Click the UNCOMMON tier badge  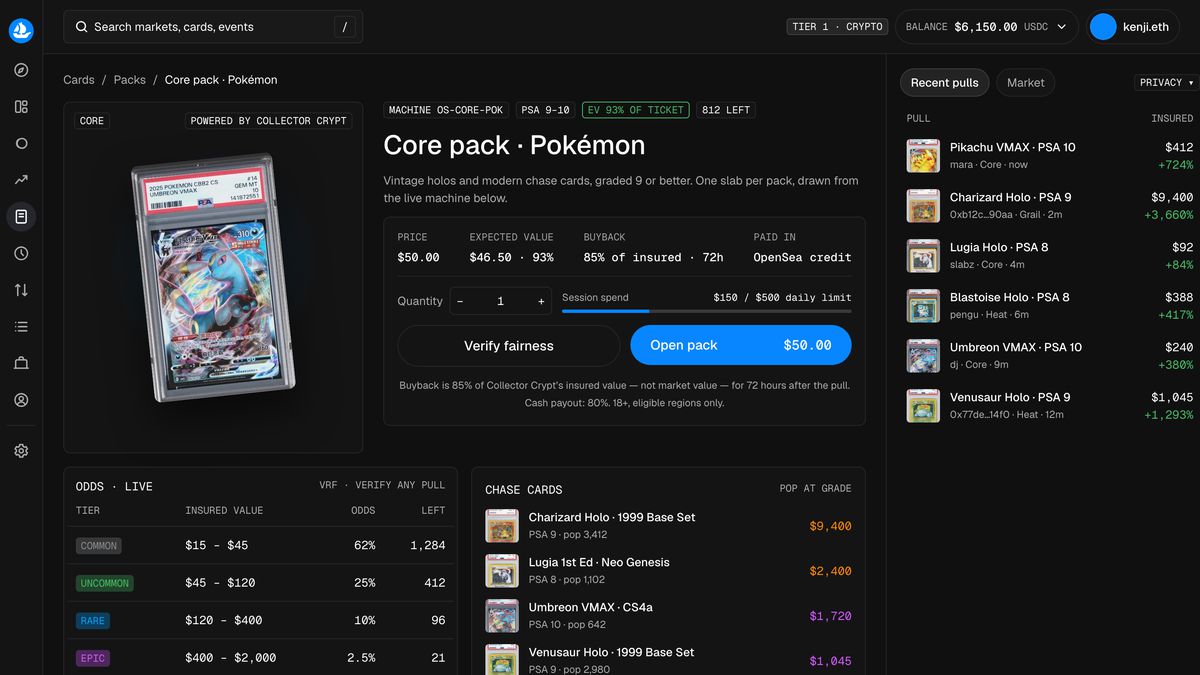coord(105,583)
